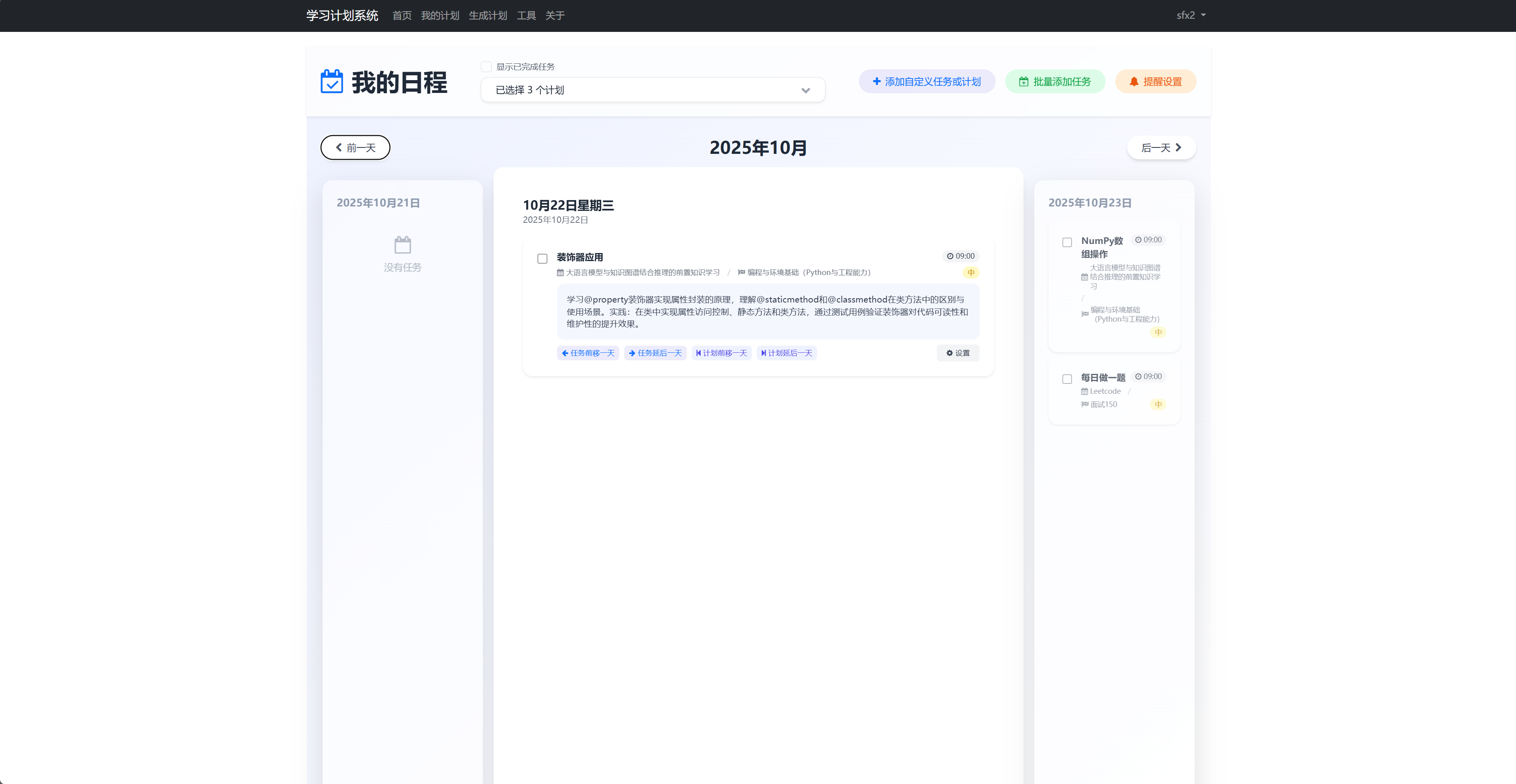Viewport: 1516px width, 784px height.
Task: Open 生成计划 in navigation bar
Action: pyautogui.click(x=487, y=15)
